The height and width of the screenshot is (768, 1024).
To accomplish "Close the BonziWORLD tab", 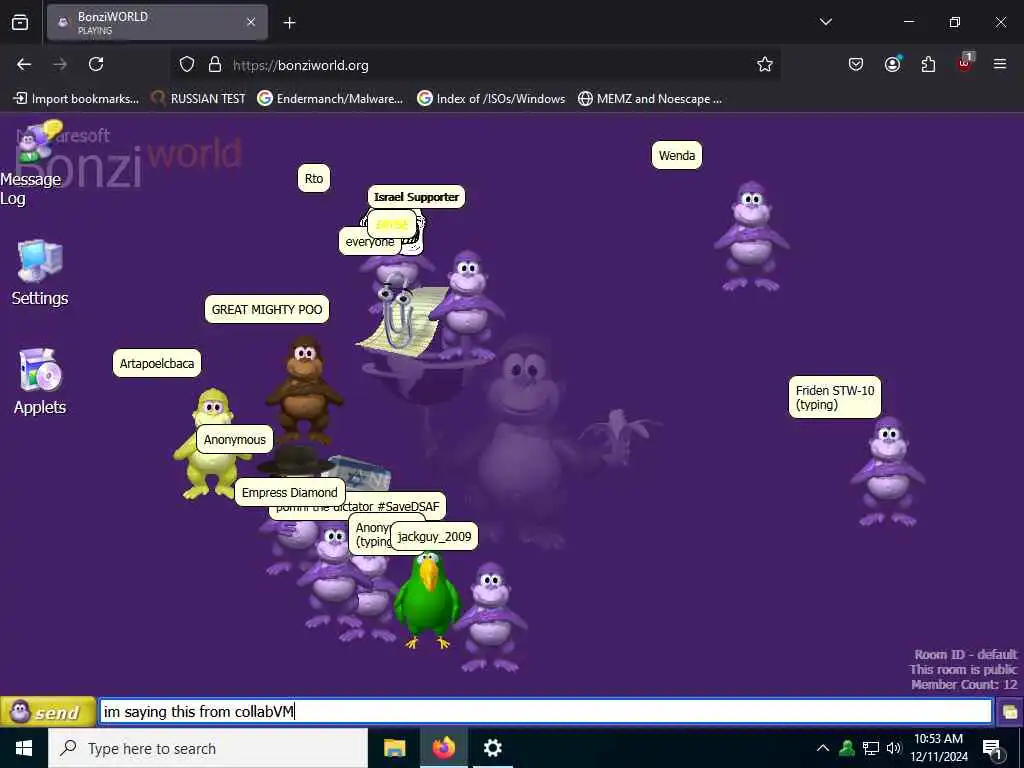I will coord(251,22).
